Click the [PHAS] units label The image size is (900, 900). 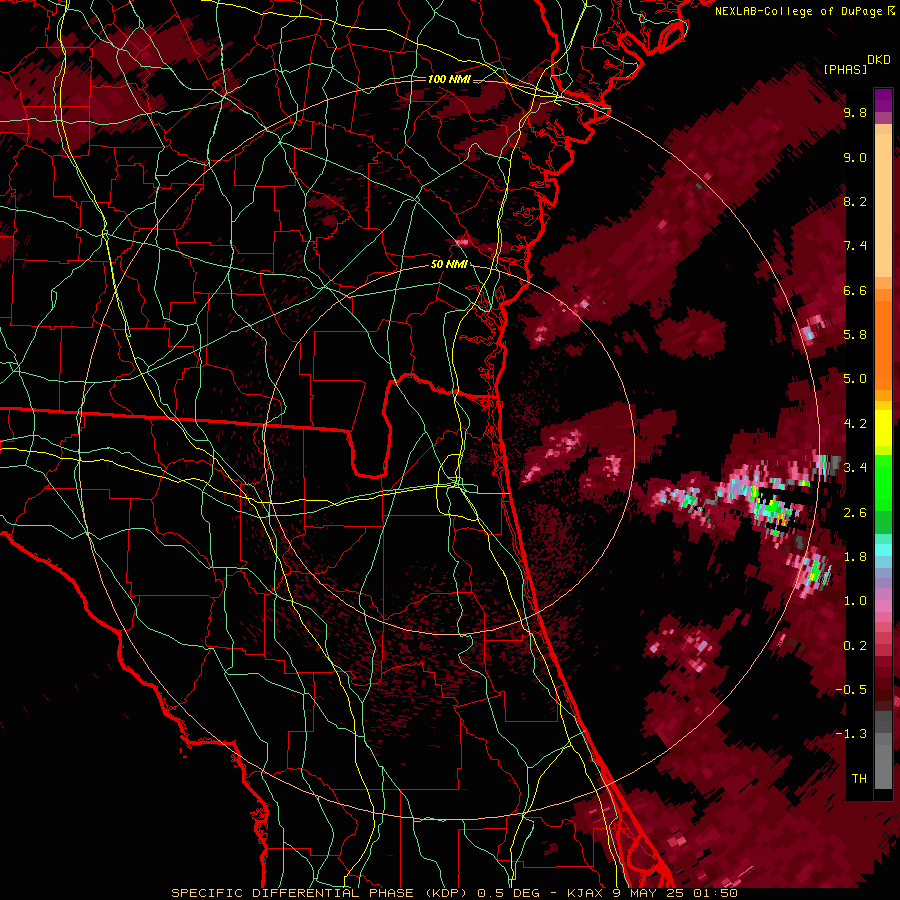845,70
